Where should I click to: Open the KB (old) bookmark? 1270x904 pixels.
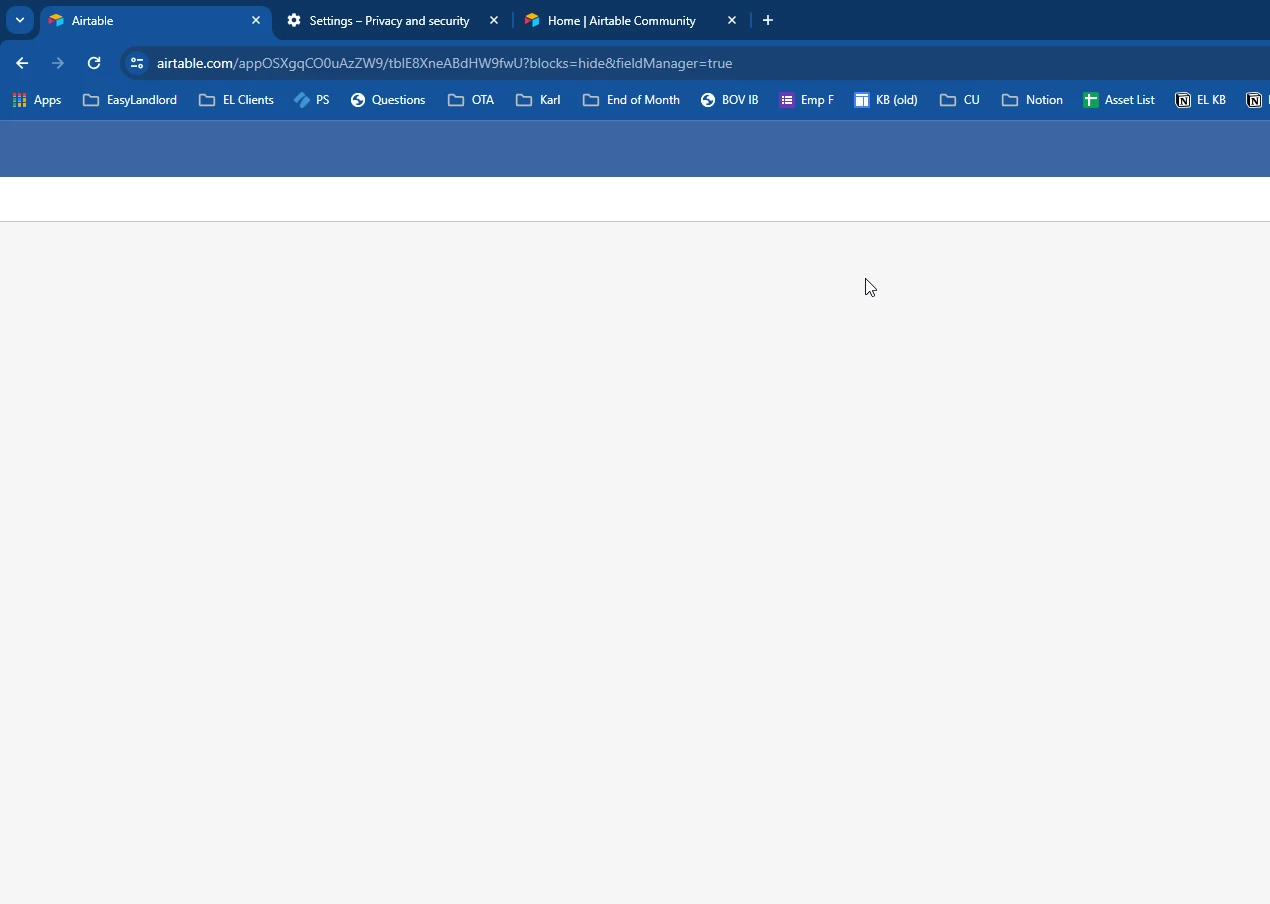886,100
